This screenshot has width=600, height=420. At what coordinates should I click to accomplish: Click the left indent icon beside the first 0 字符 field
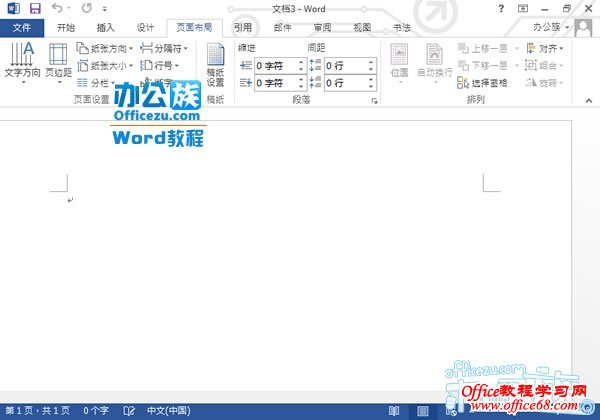pos(246,65)
